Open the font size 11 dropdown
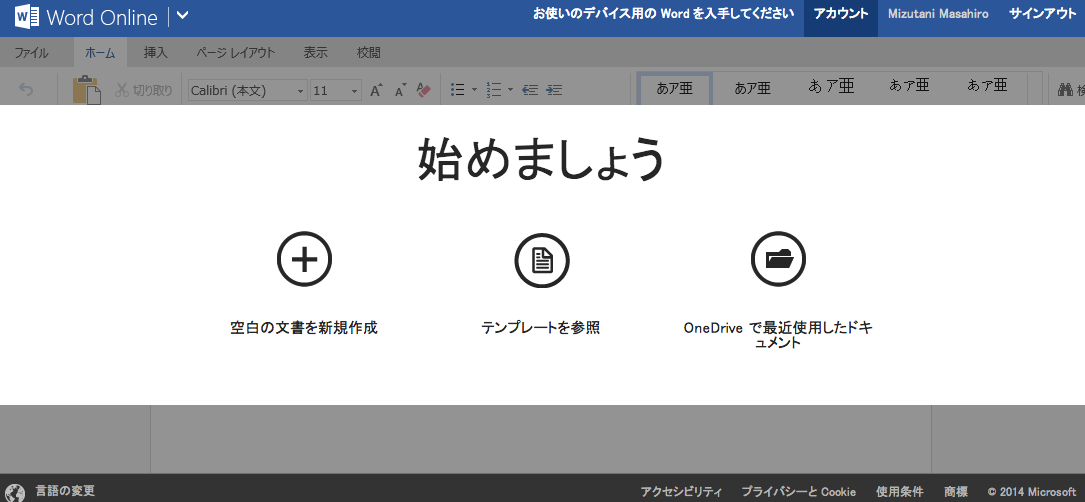1085x502 pixels. pos(354,91)
